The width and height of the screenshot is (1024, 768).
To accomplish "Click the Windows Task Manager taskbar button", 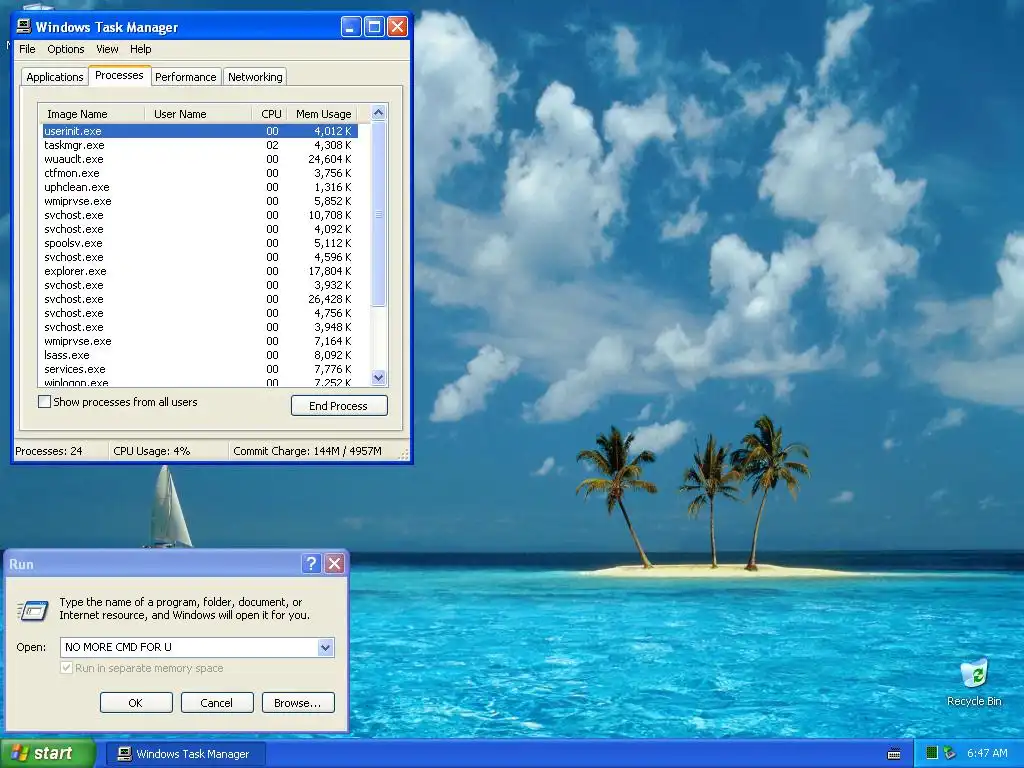I will click(185, 754).
